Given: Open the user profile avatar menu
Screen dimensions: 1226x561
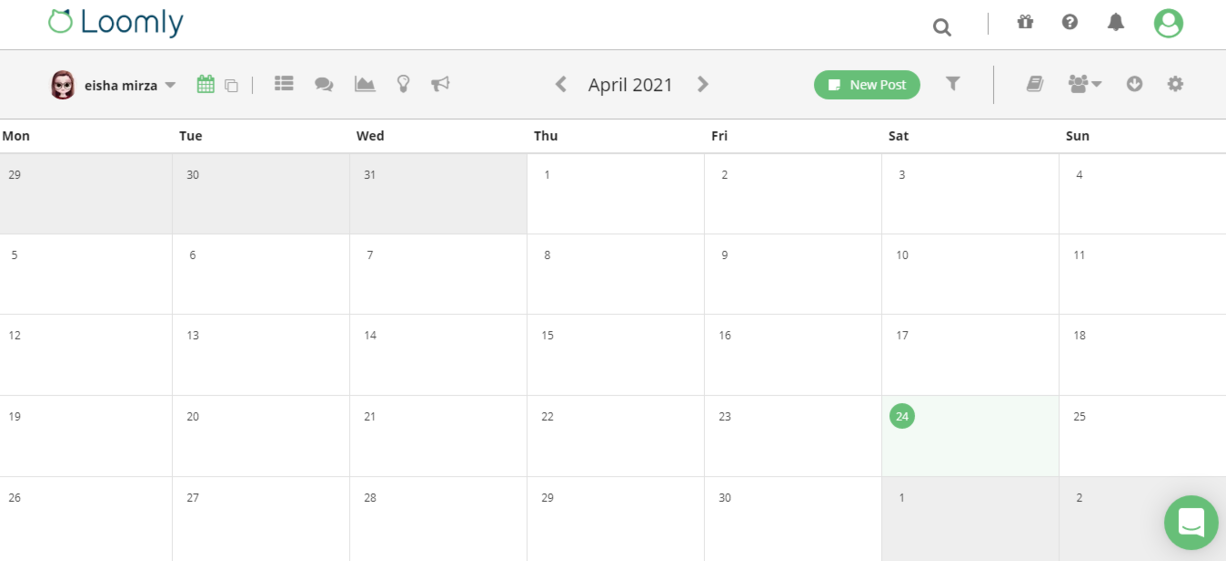Looking at the screenshot, I should pyautogui.click(x=1168, y=23).
